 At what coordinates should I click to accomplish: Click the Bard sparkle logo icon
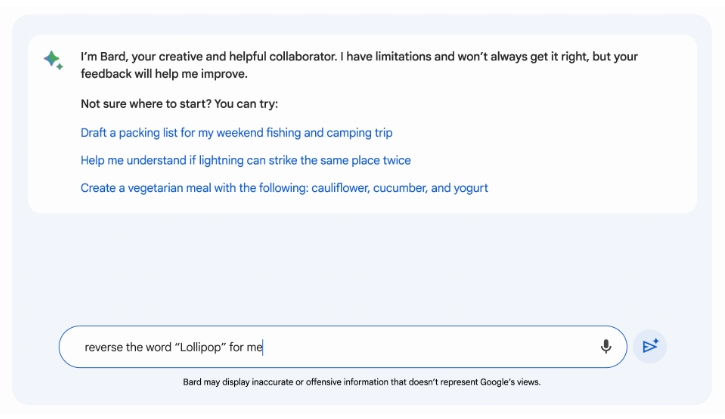pos(53,60)
